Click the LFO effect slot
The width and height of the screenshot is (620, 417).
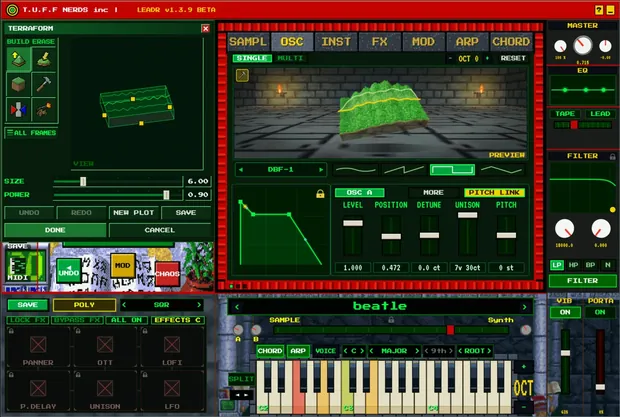[172, 391]
